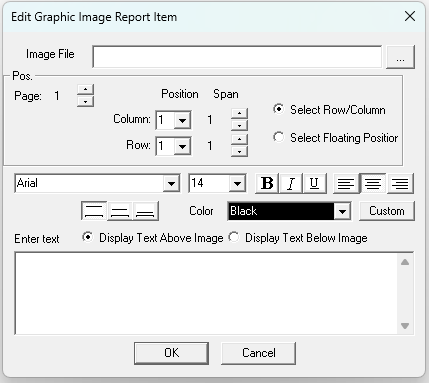Increase the Row span value
Image resolution: width=429 pixels, height=383 pixels.
click(x=239, y=139)
